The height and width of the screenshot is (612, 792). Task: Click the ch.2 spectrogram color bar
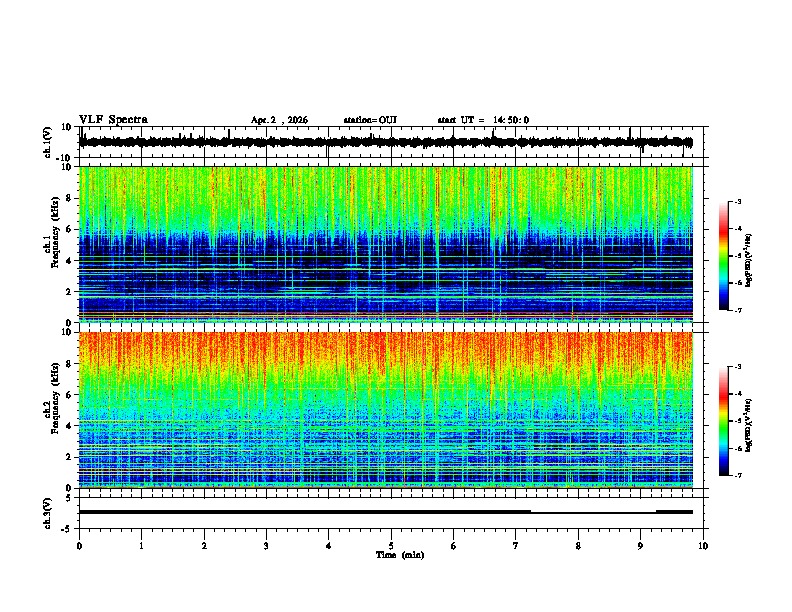click(x=724, y=421)
